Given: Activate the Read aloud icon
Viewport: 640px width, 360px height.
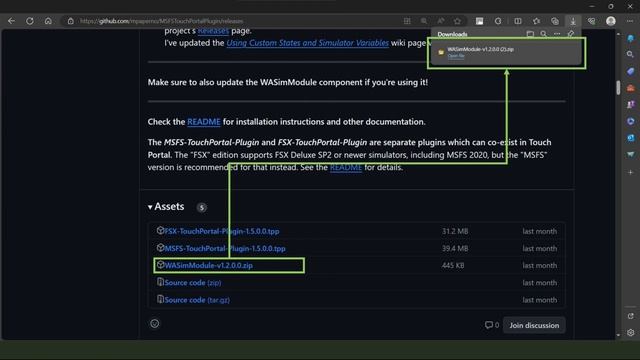Looking at the screenshot, I should 441,21.
